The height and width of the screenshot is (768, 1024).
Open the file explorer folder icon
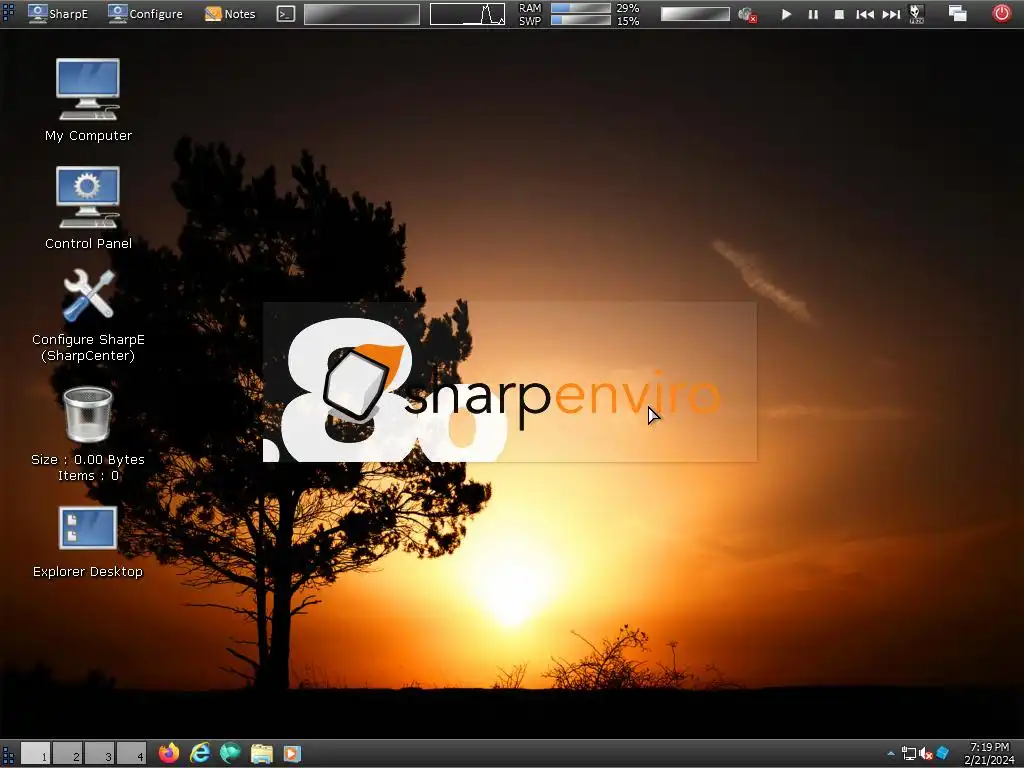[x=261, y=754]
